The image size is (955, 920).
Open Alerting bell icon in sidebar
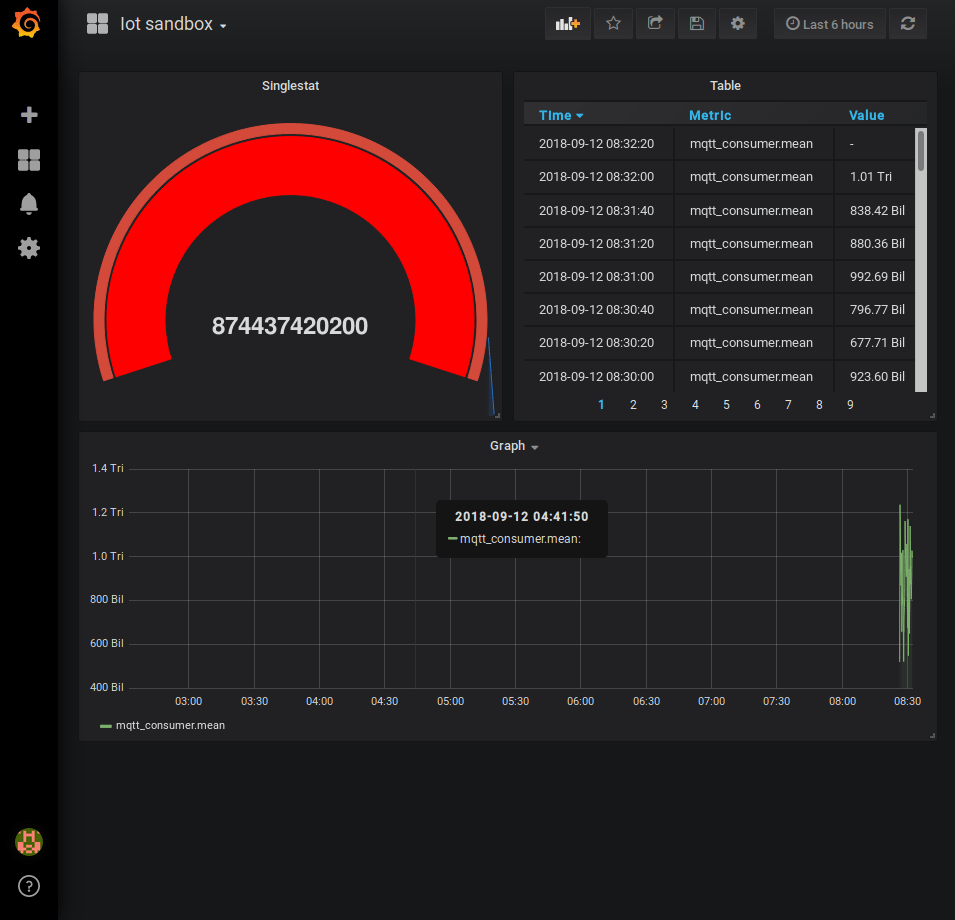pyautogui.click(x=29, y=204)
